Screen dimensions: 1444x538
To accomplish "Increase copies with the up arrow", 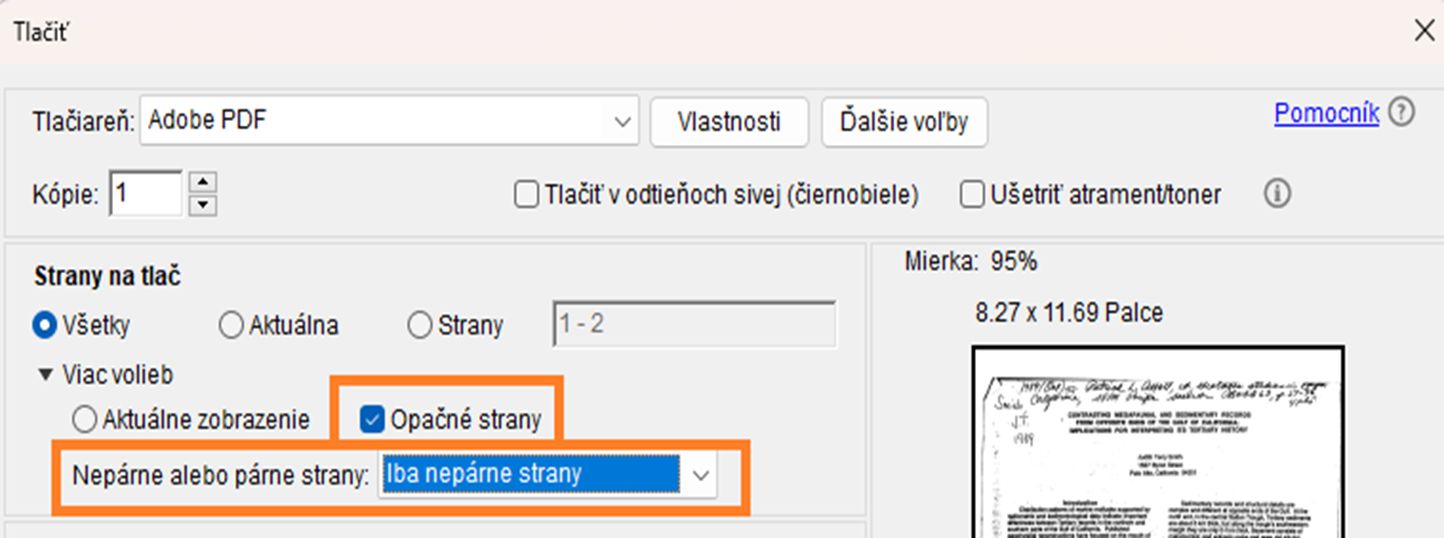I will point(203,182).
